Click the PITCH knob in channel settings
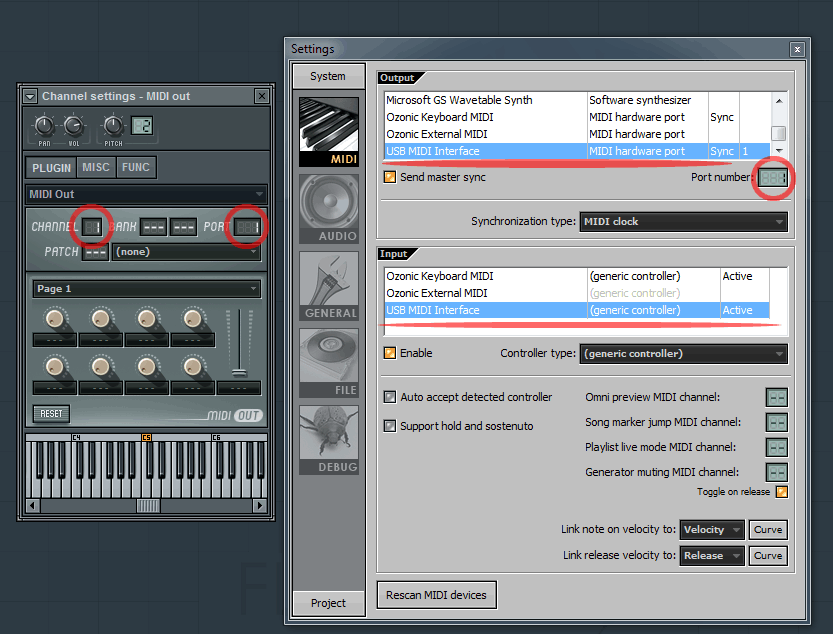This screenshot has width=833, height=634. pos(113,125)
